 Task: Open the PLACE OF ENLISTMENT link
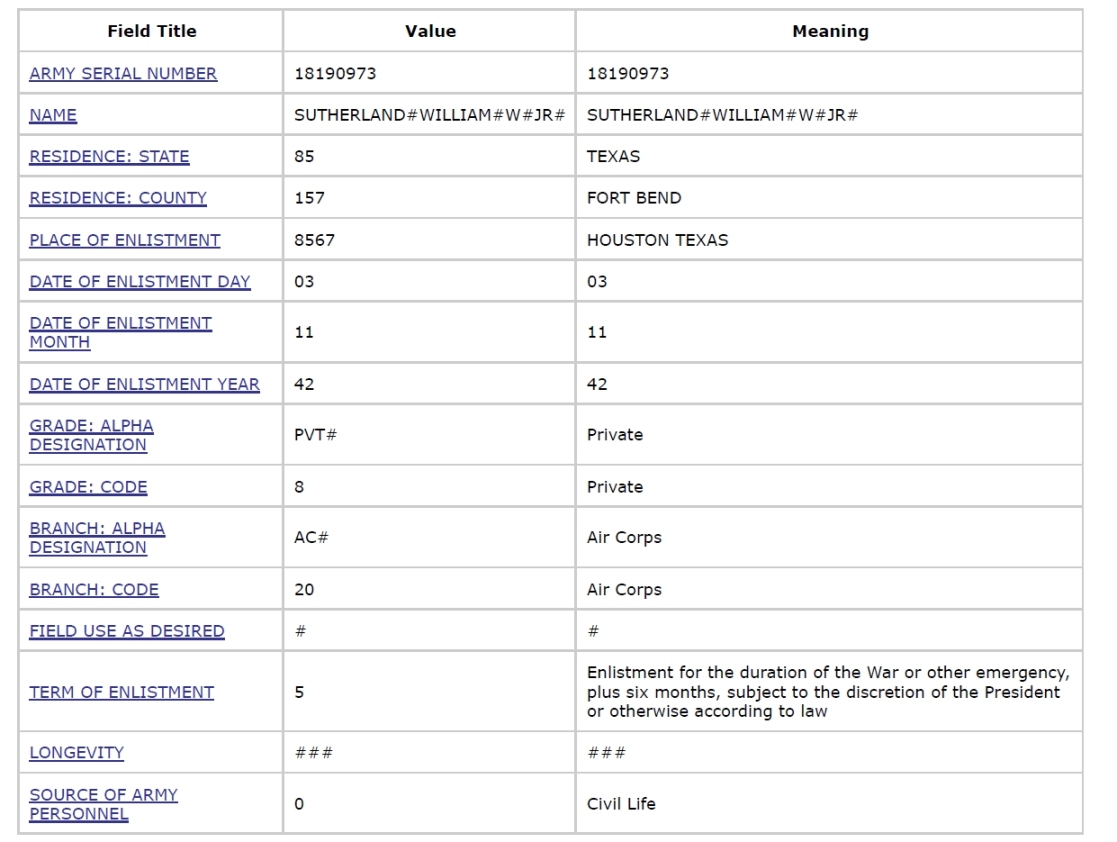pyautogui.click(x=125, y=240)
